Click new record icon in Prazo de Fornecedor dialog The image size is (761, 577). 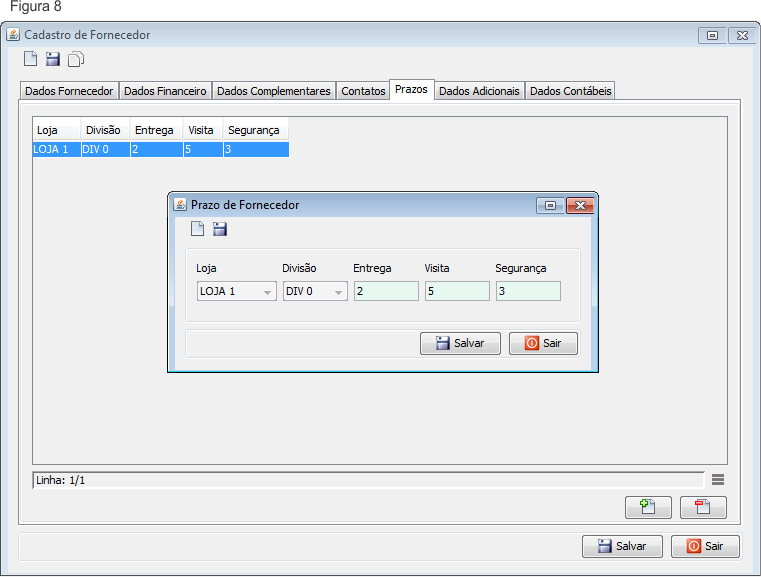(198, 229)
